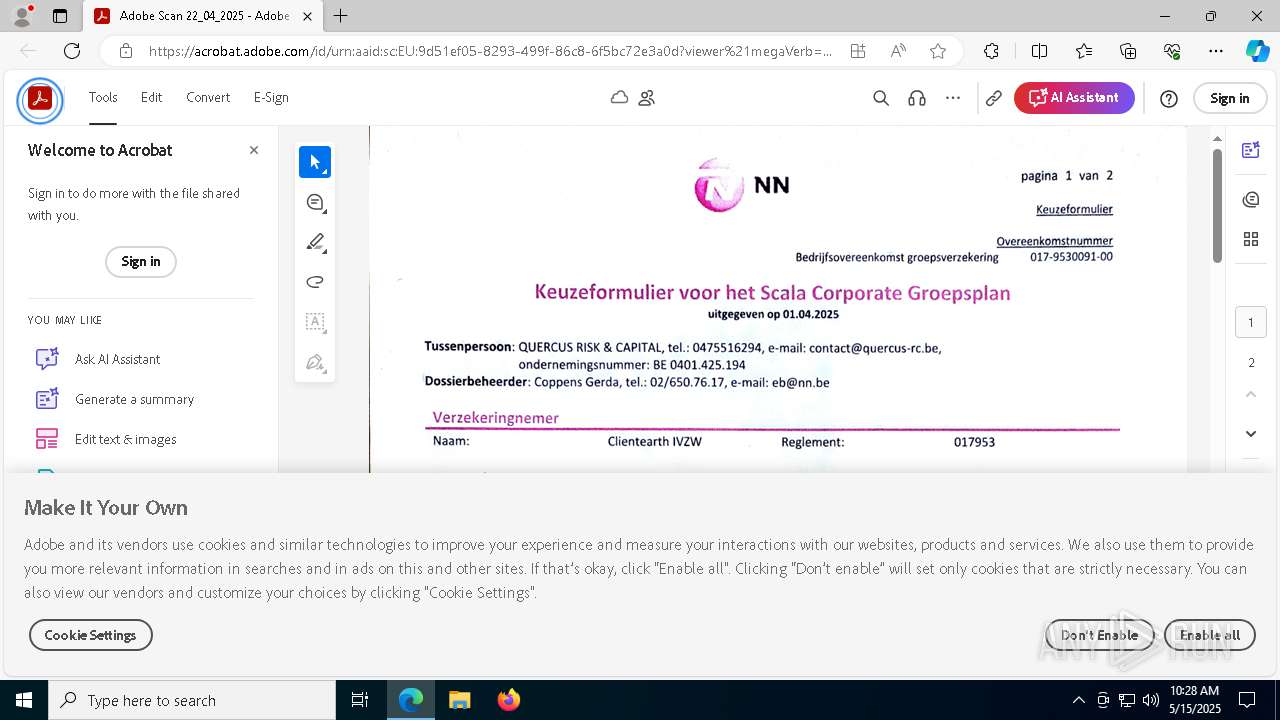Open Cookie Settings
Screen dimensions: 1280x720
(x=90, y=635)
